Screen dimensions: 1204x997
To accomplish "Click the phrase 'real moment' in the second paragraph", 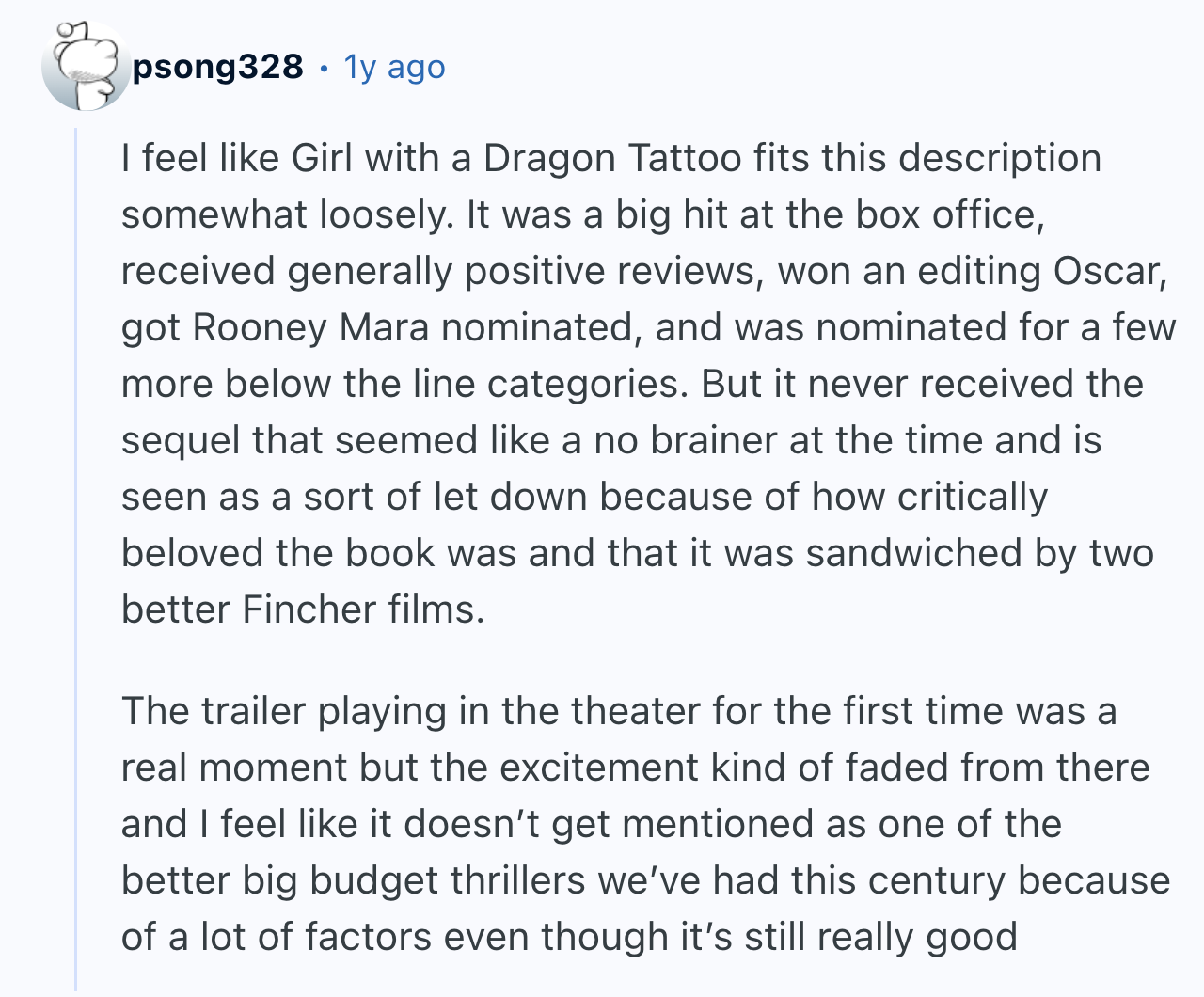I will (234, 768).
